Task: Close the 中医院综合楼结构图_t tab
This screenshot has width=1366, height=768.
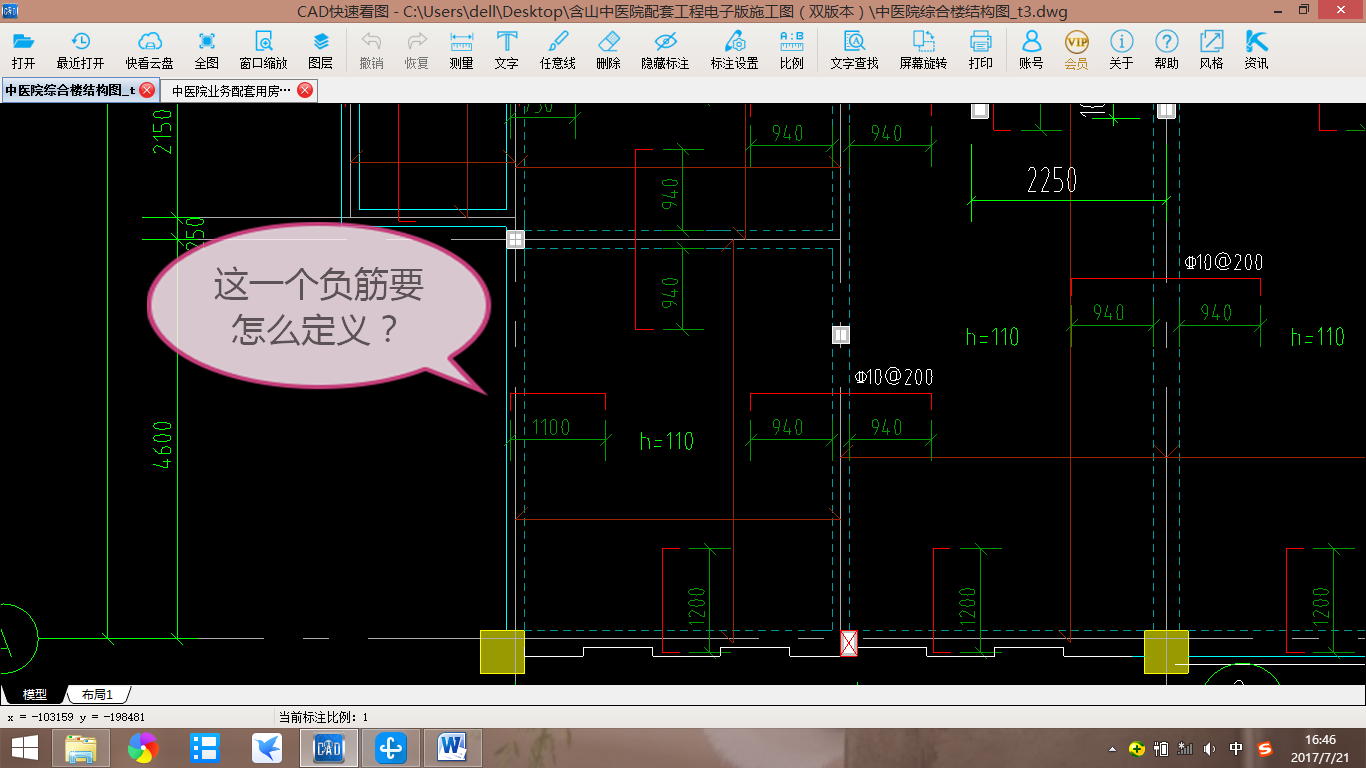Action: [147, 90]
